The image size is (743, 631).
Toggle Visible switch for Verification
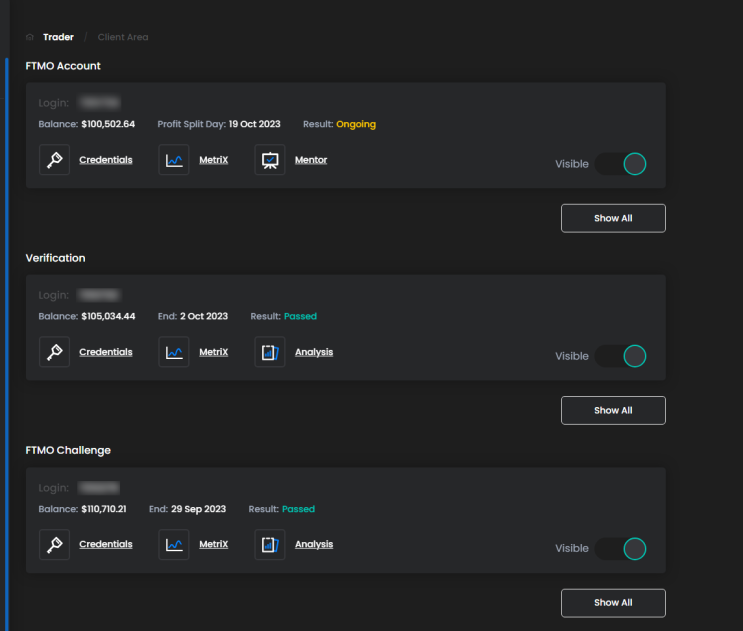coord(621,356)
